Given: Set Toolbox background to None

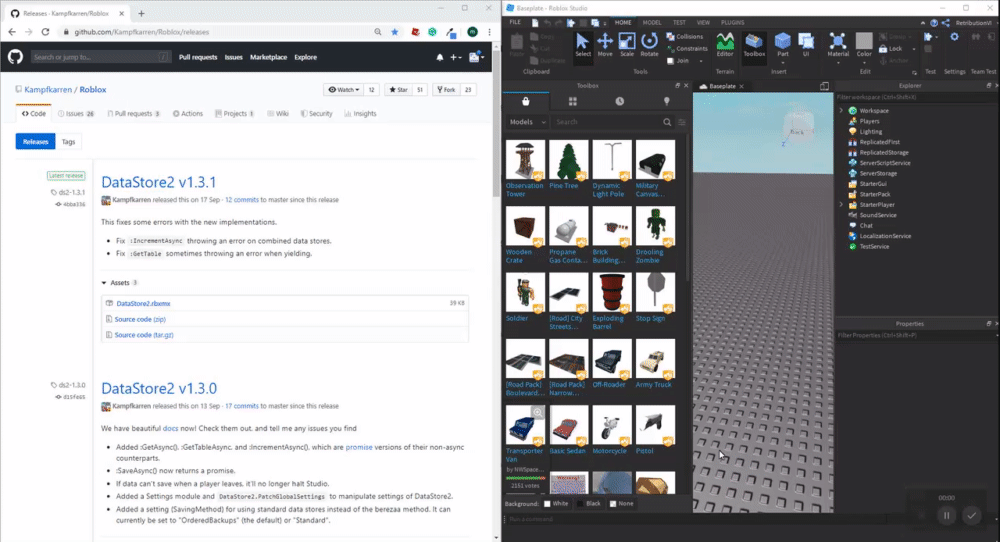Looking at the screenshot, I should pyautogui.click(x=621, y=504).
